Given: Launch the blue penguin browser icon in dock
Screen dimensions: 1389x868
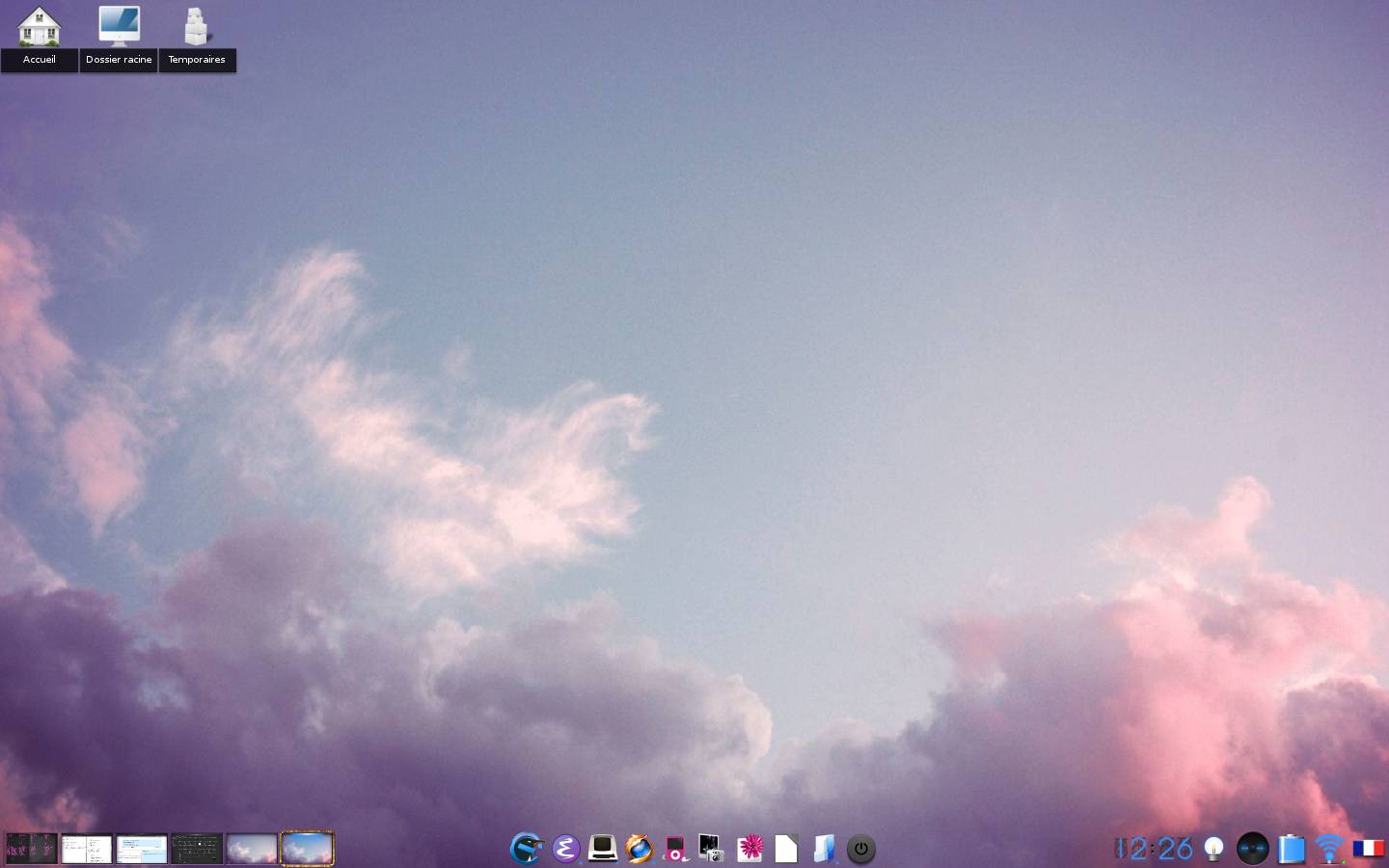Looking at the screenshot, I should [527, 849].
